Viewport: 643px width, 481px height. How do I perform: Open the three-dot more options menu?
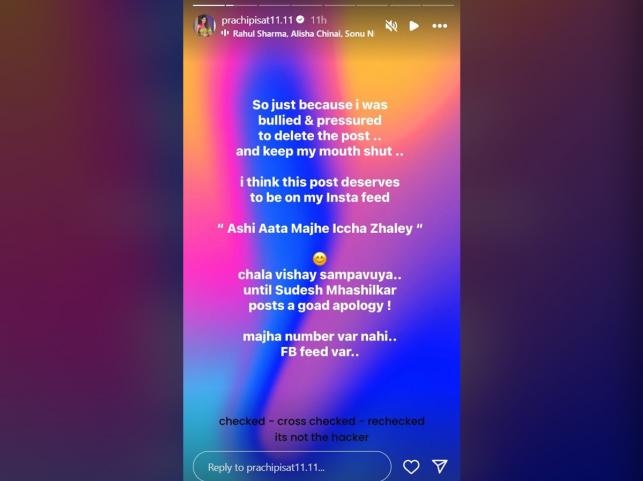[x=440, y=26]
